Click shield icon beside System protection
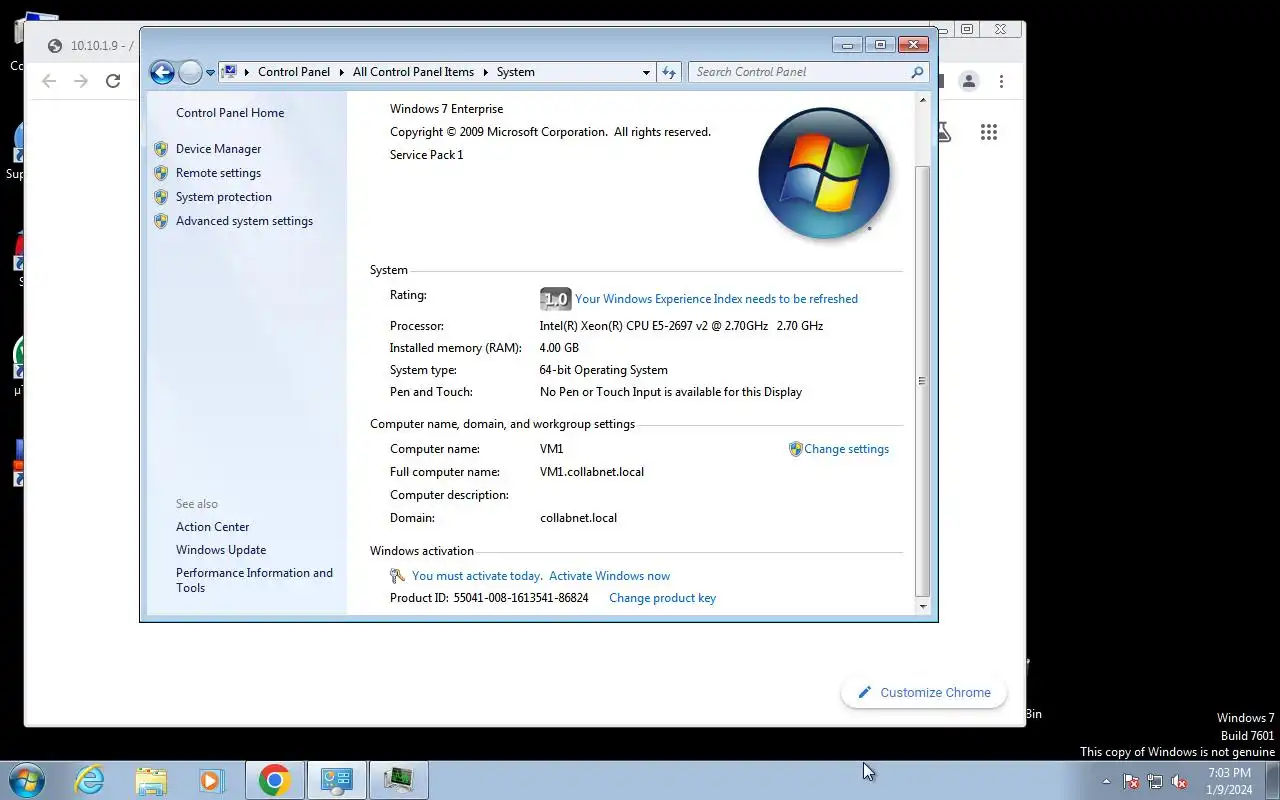 click(161, 197)
